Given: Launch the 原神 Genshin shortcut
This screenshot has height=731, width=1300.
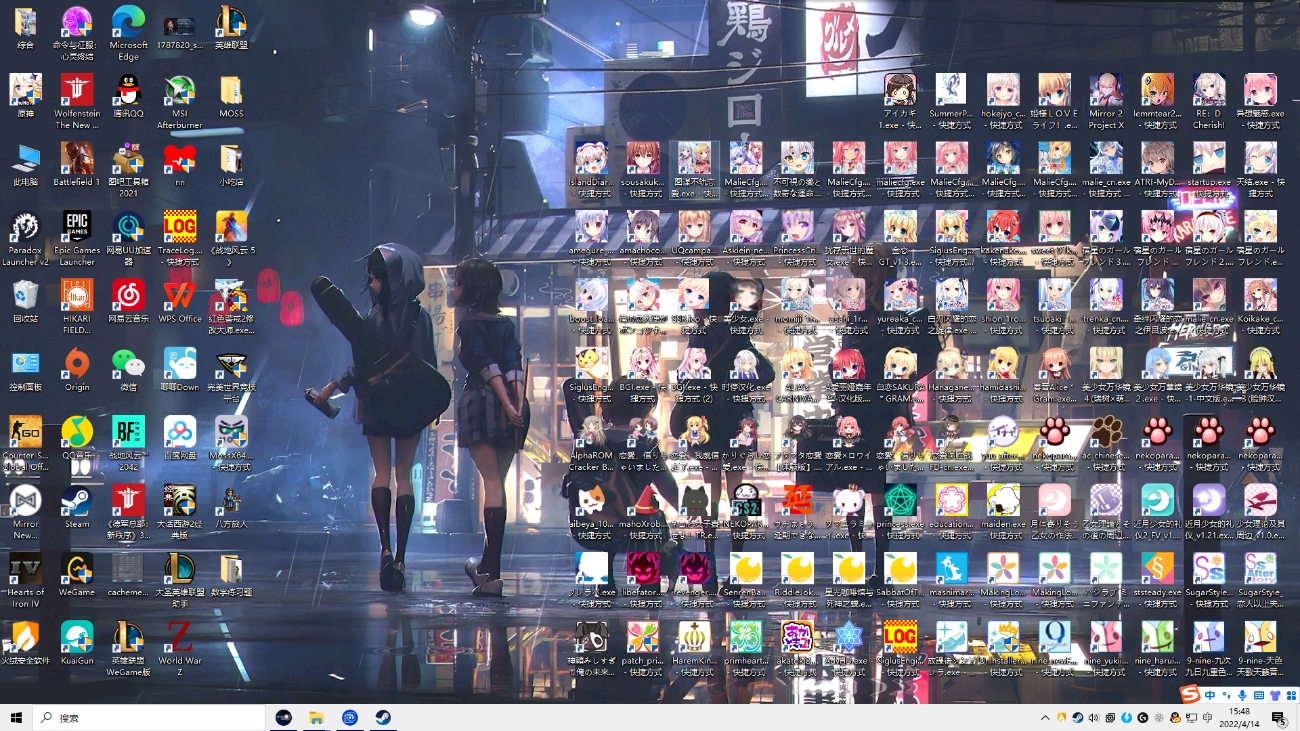Looking at the screenshot, I should point(25,97).
